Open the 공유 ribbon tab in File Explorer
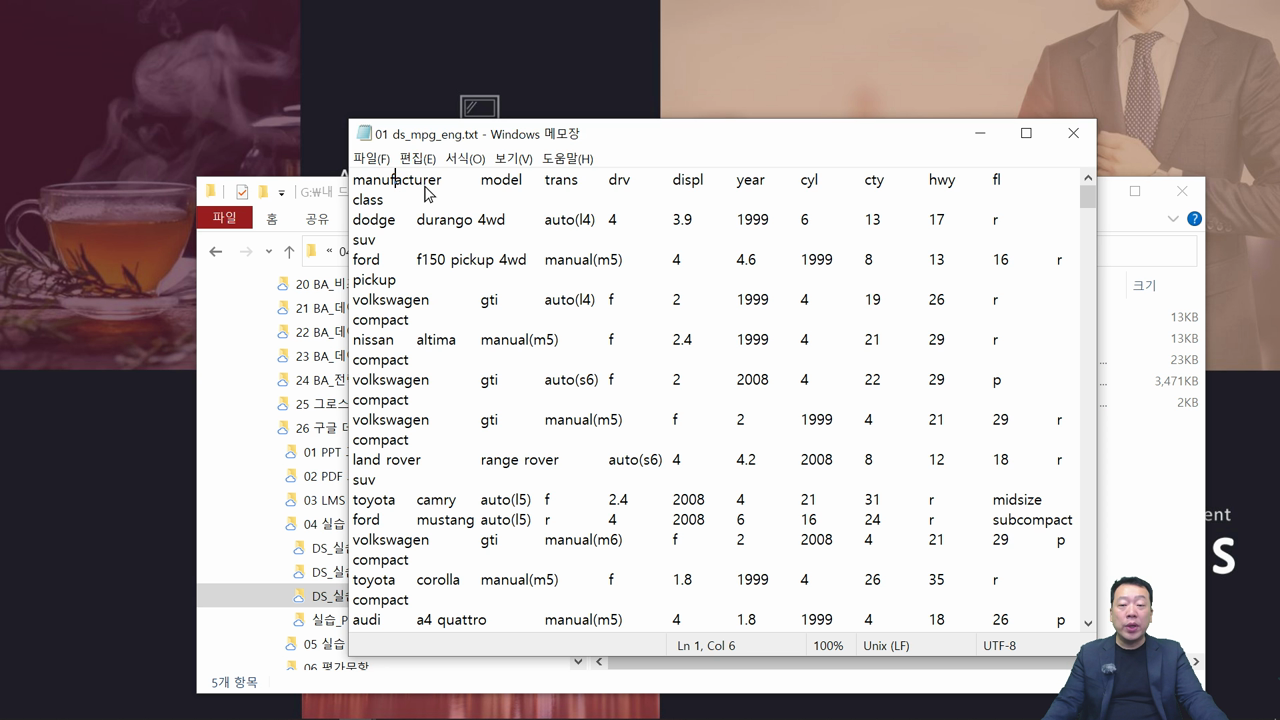Screen dimensions: 1280x720 pyautogui.click(x=317, y=218)
